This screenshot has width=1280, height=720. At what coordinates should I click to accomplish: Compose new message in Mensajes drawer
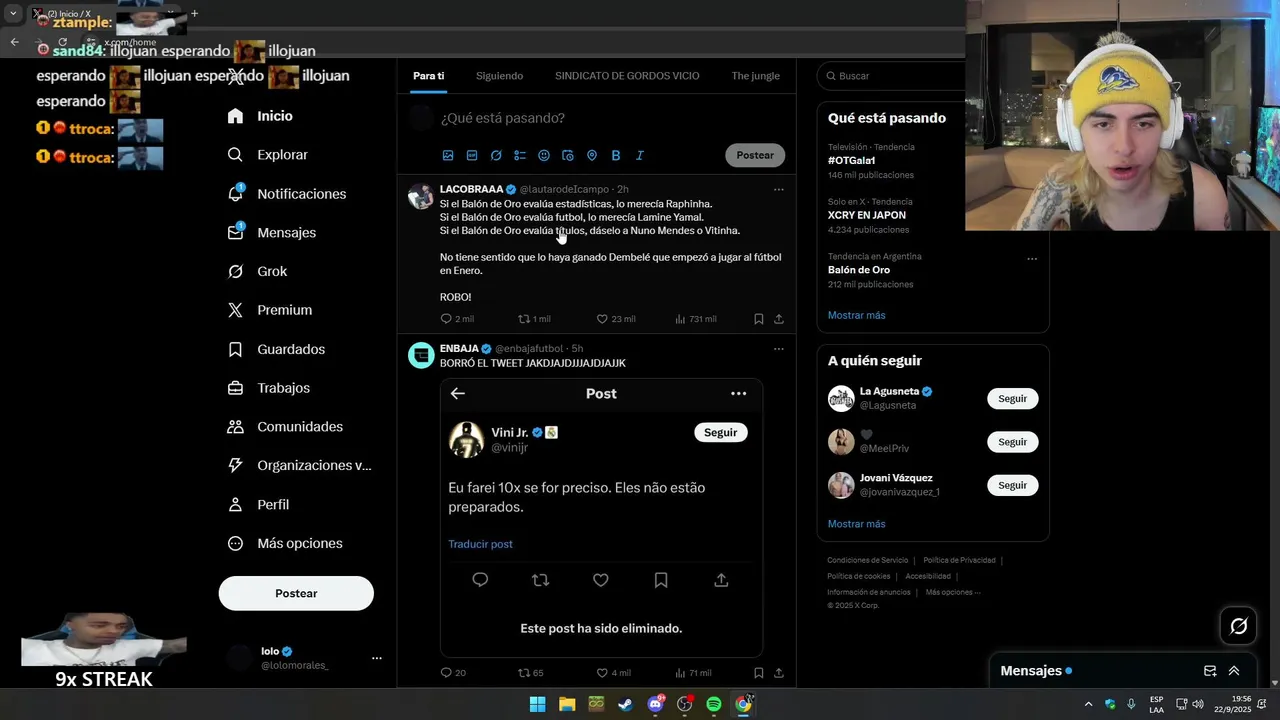pos(1210,671)
